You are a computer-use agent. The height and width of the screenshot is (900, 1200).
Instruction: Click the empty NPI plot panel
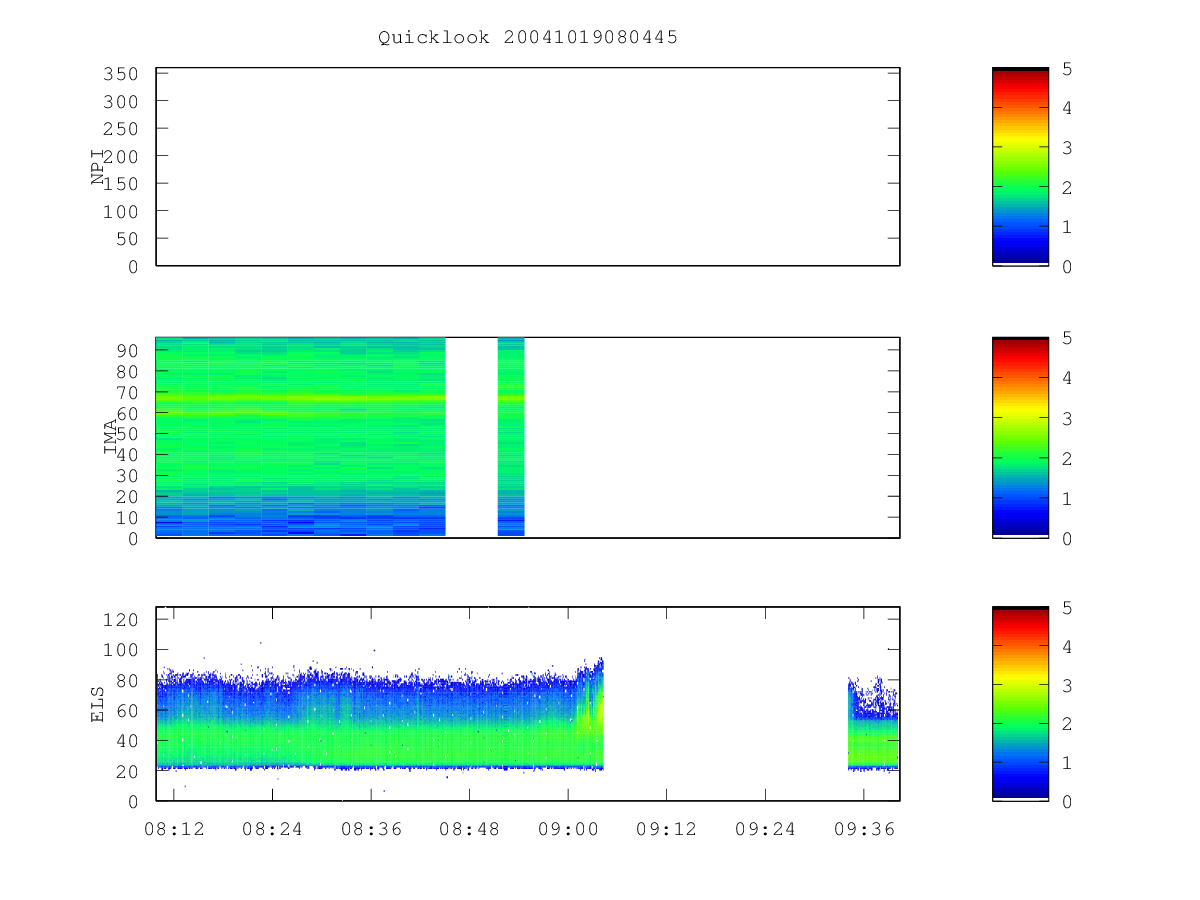[528, 167]
